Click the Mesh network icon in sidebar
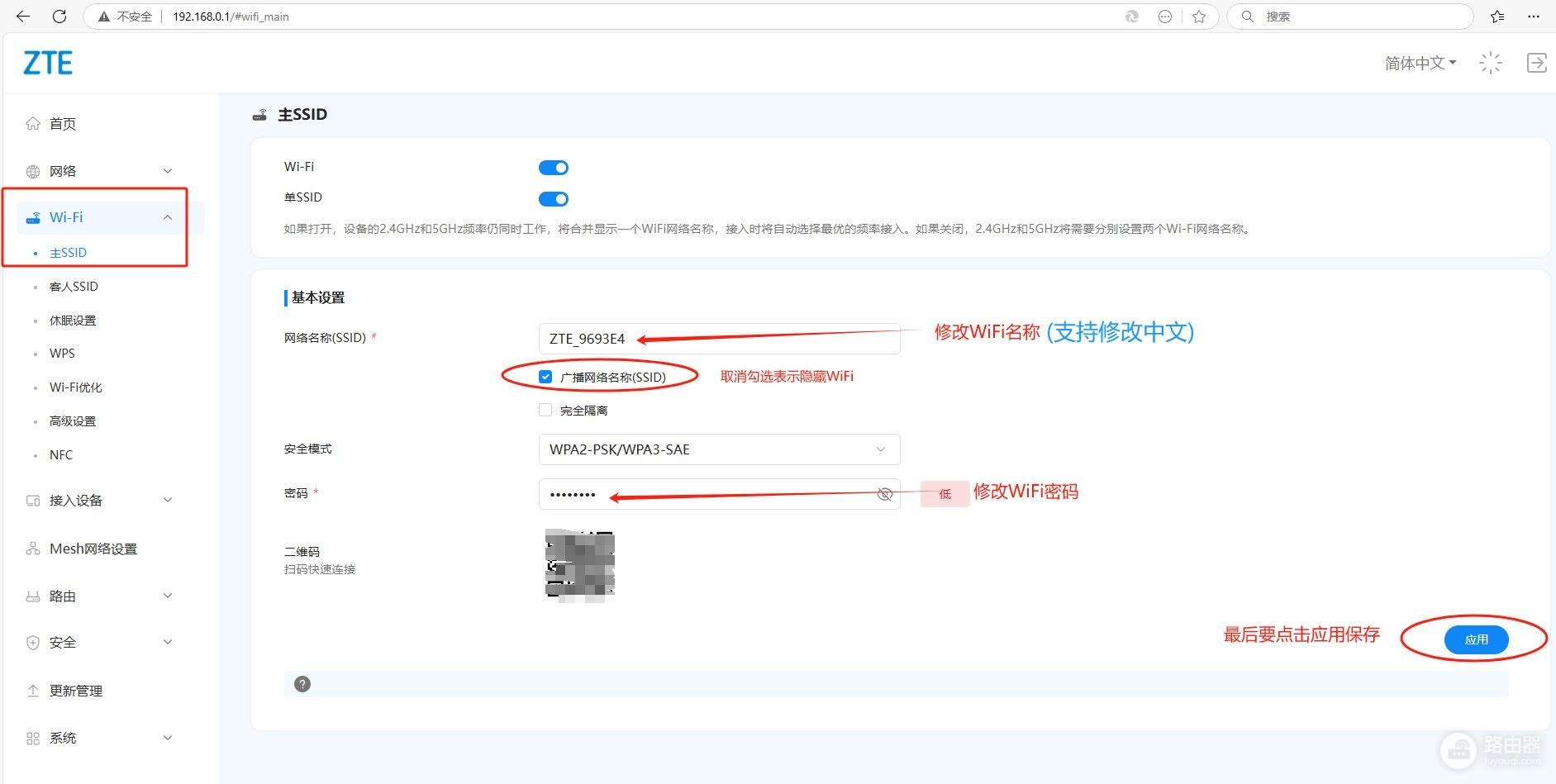 point(33,549)
